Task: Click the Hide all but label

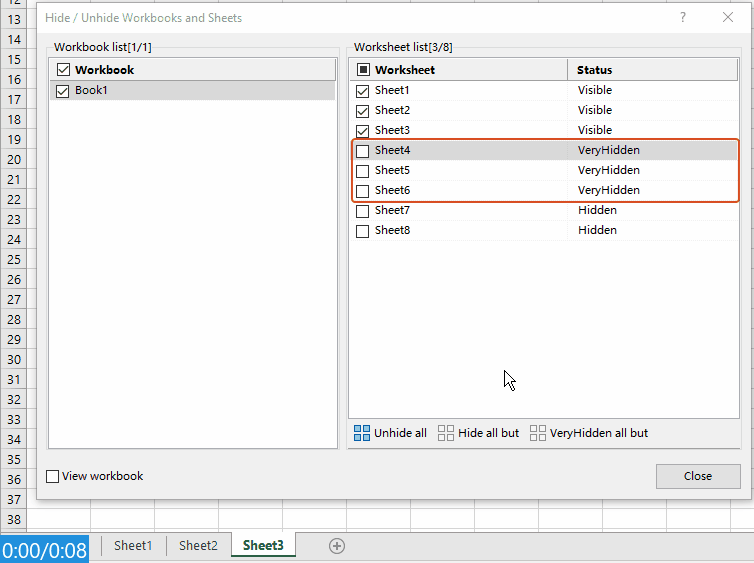Action: pyautogui.click(x=489, y=433)
